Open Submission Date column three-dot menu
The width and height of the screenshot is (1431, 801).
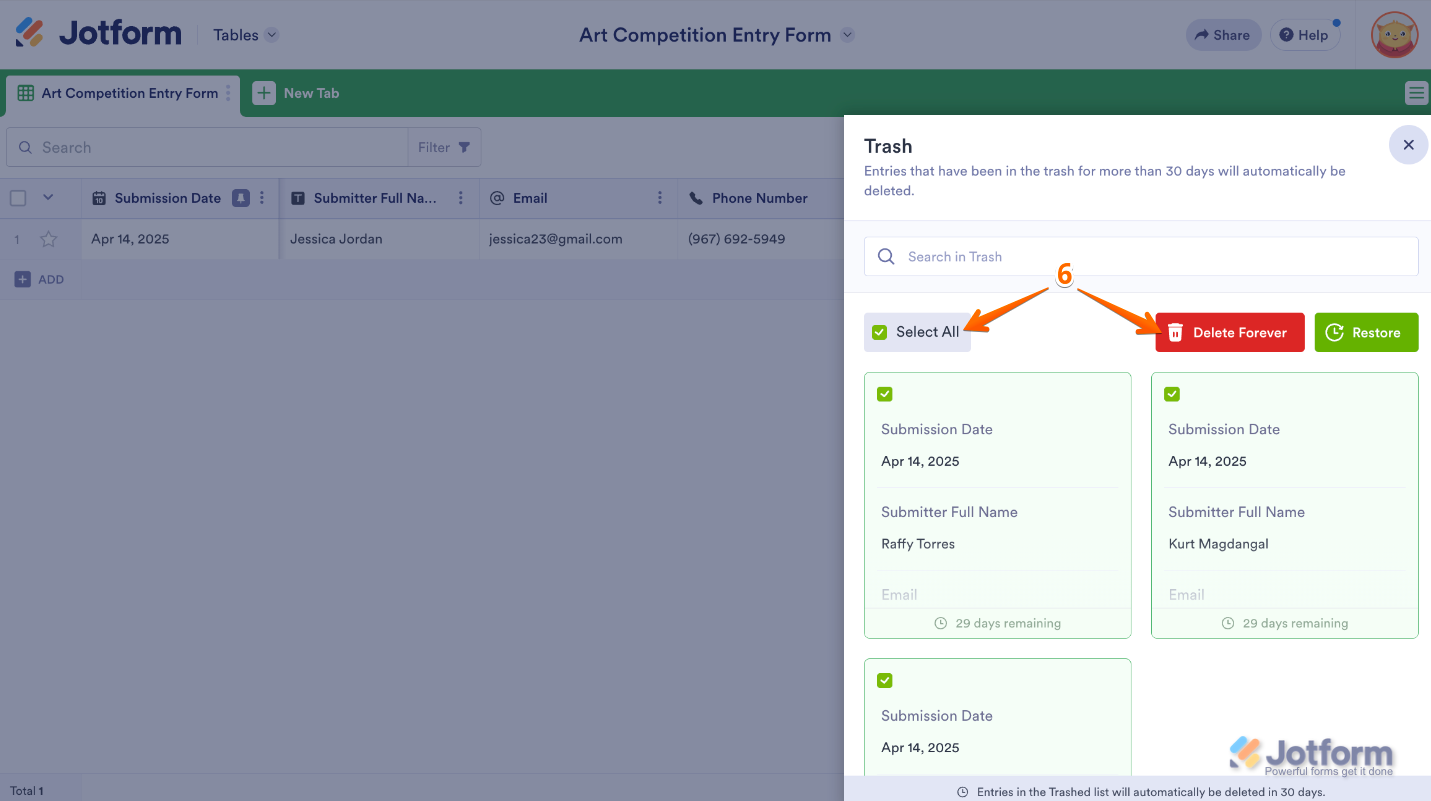click(262, 198)
